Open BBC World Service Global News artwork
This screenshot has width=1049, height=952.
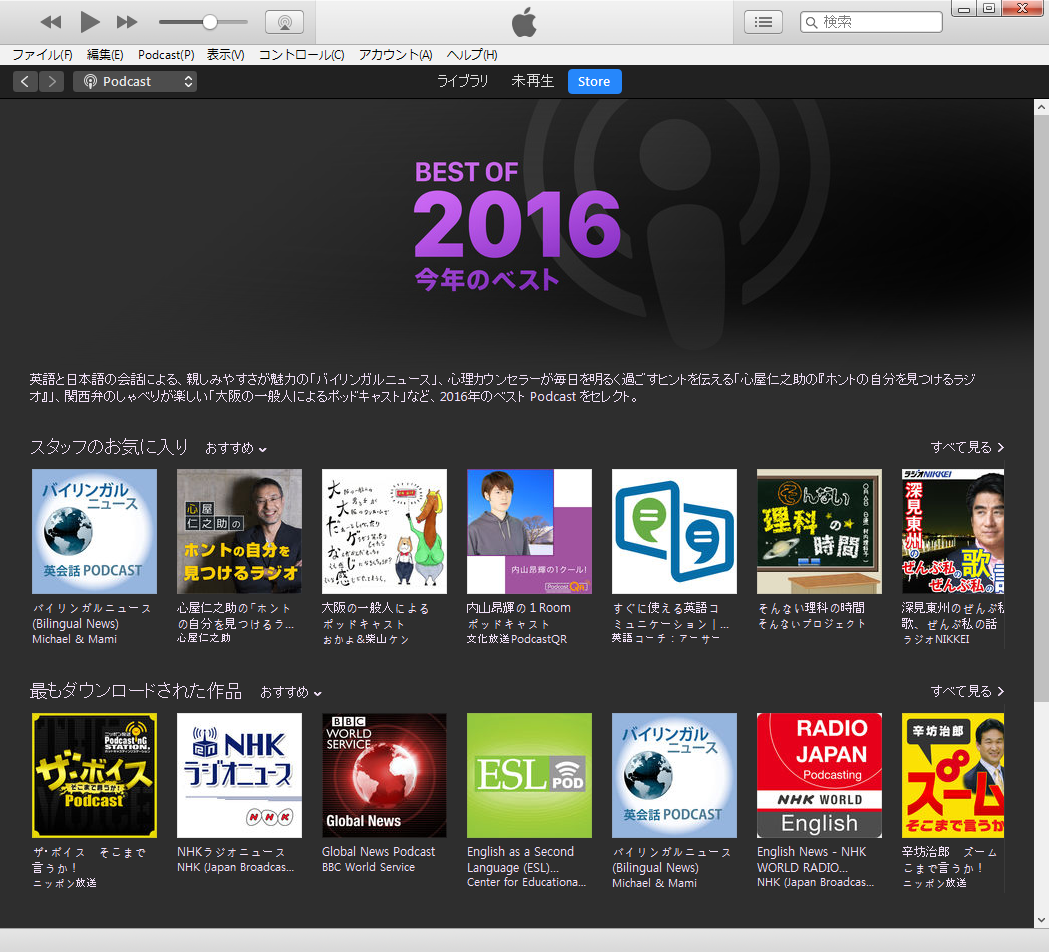(x=384, y=775)
